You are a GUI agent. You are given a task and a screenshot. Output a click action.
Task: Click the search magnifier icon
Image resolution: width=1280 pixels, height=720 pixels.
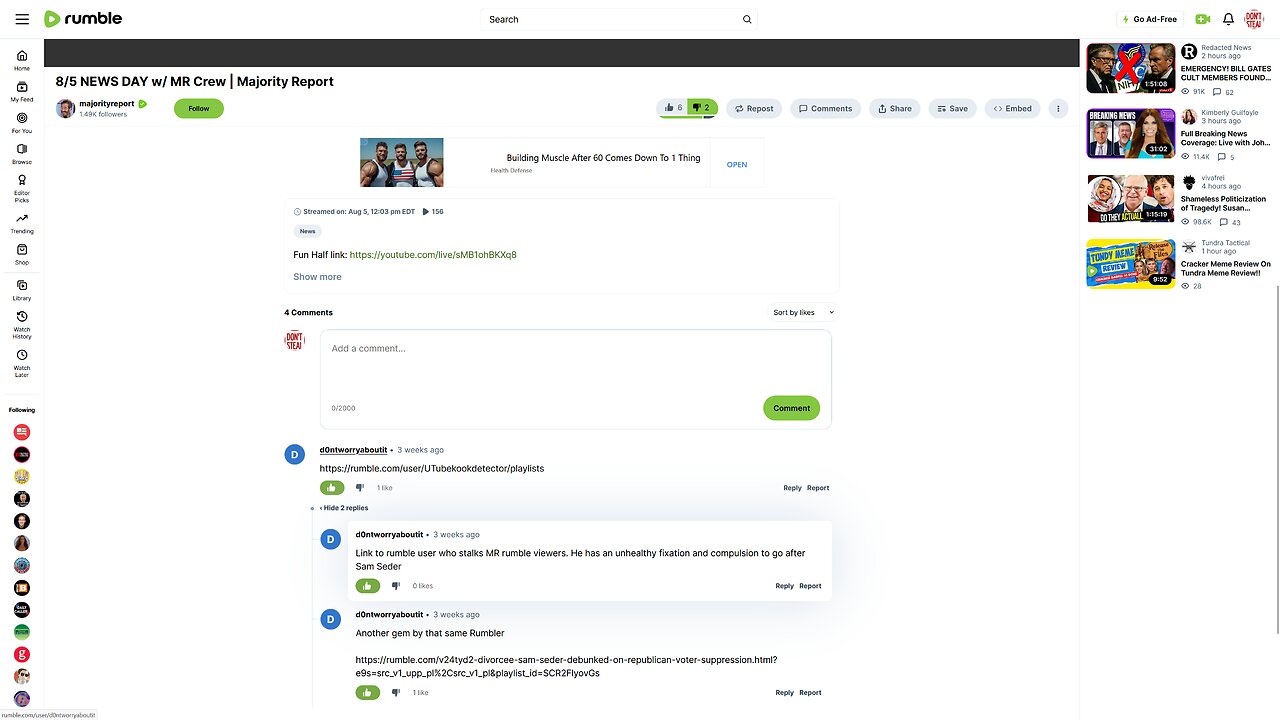coord(747,19)
